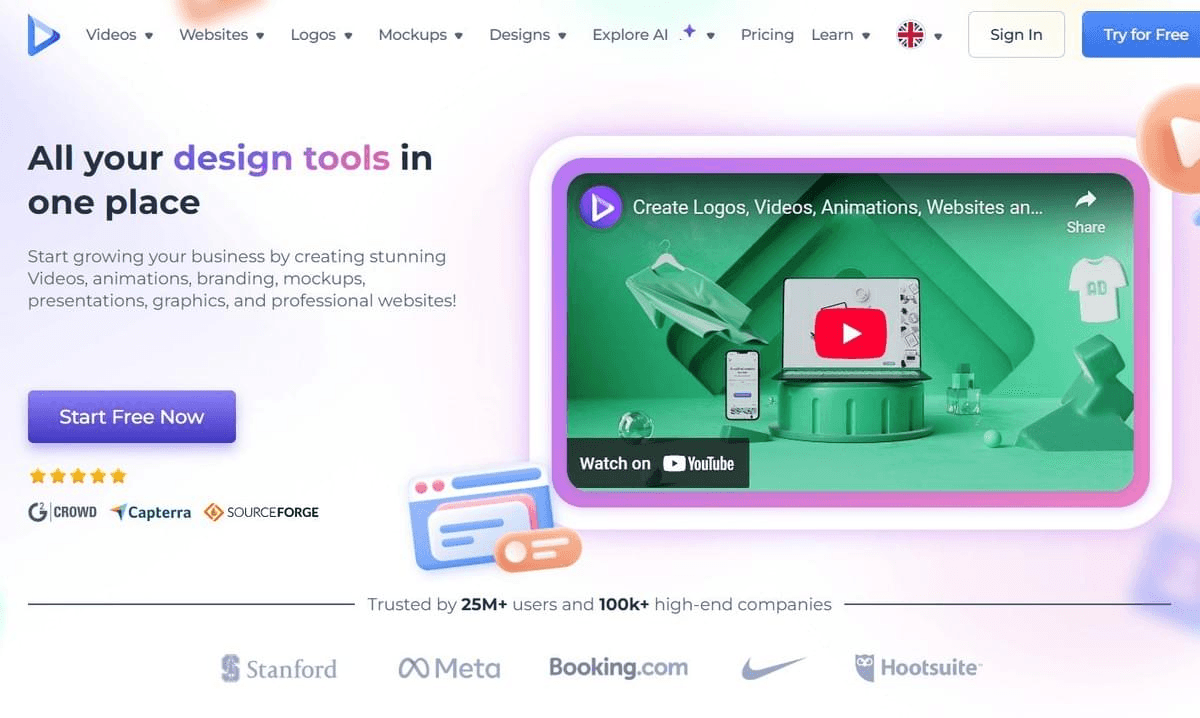Click the channel avatar icon in video
This screenshot has width=1200, height=718.
602,208
